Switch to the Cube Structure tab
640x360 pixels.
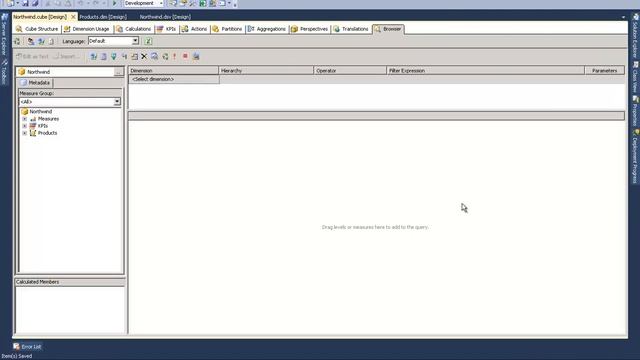37,29
